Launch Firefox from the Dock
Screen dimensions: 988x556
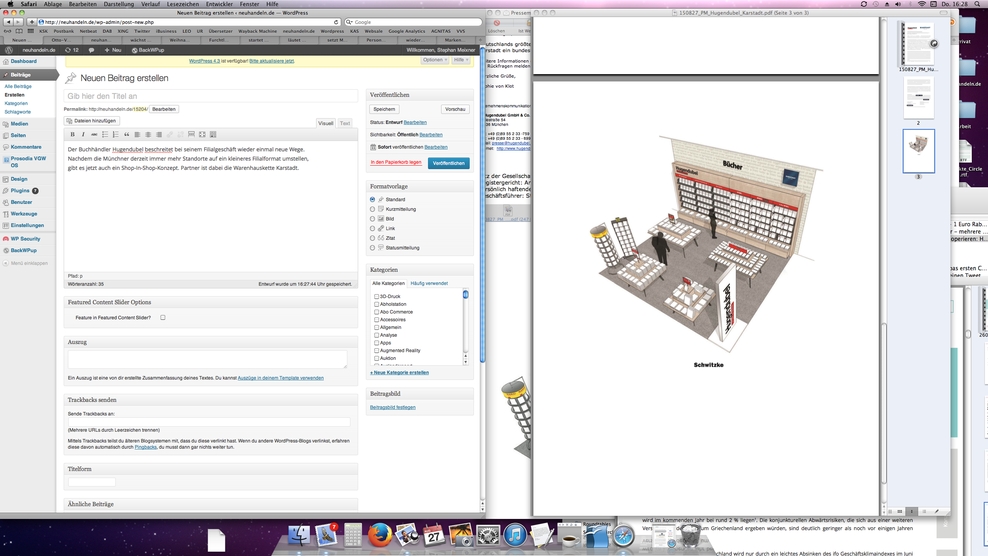tap(379, 535)
